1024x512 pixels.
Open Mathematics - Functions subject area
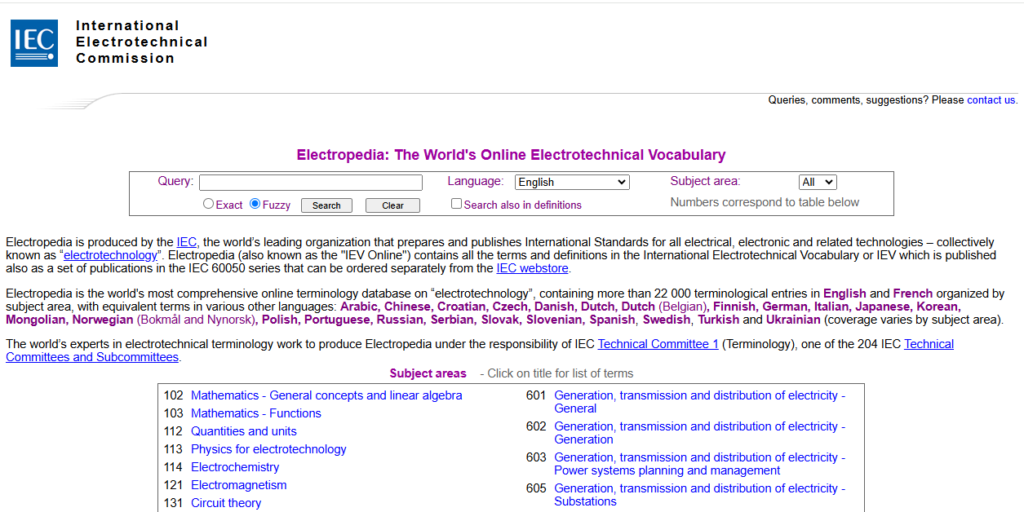click(x=256, y=413)
